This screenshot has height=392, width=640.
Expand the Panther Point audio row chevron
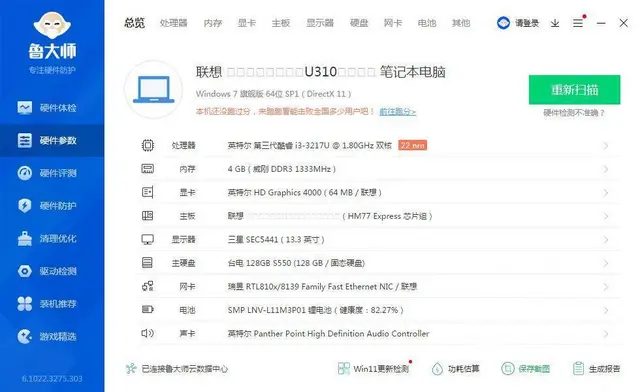606,334
